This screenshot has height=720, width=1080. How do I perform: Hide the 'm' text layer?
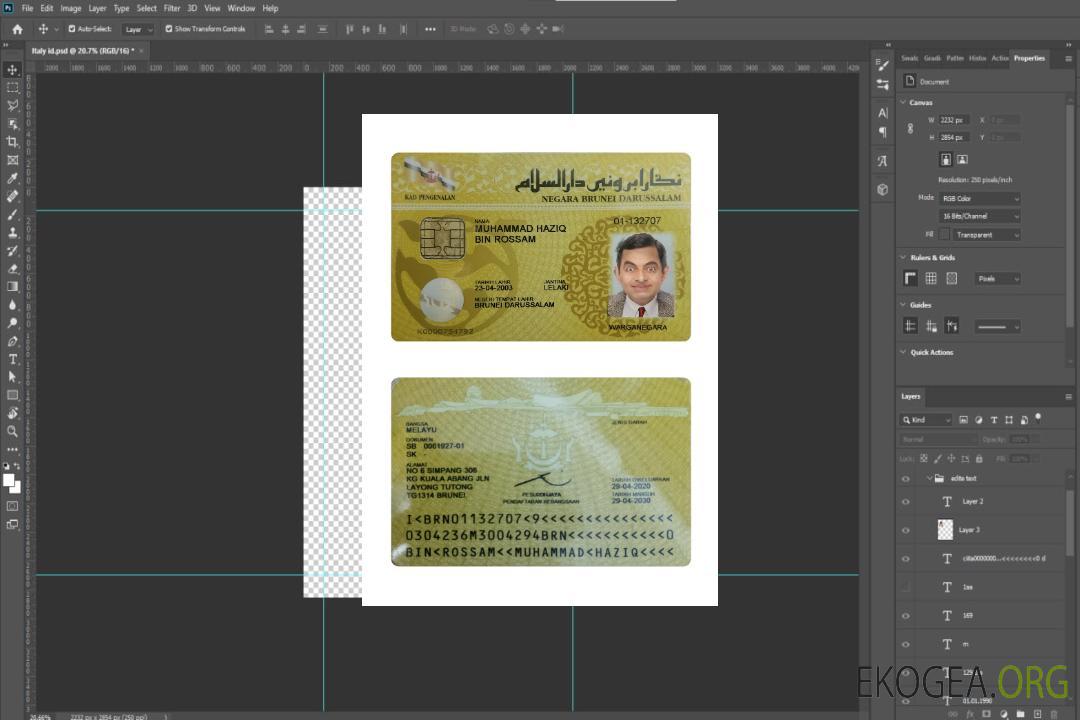(906, 644)
